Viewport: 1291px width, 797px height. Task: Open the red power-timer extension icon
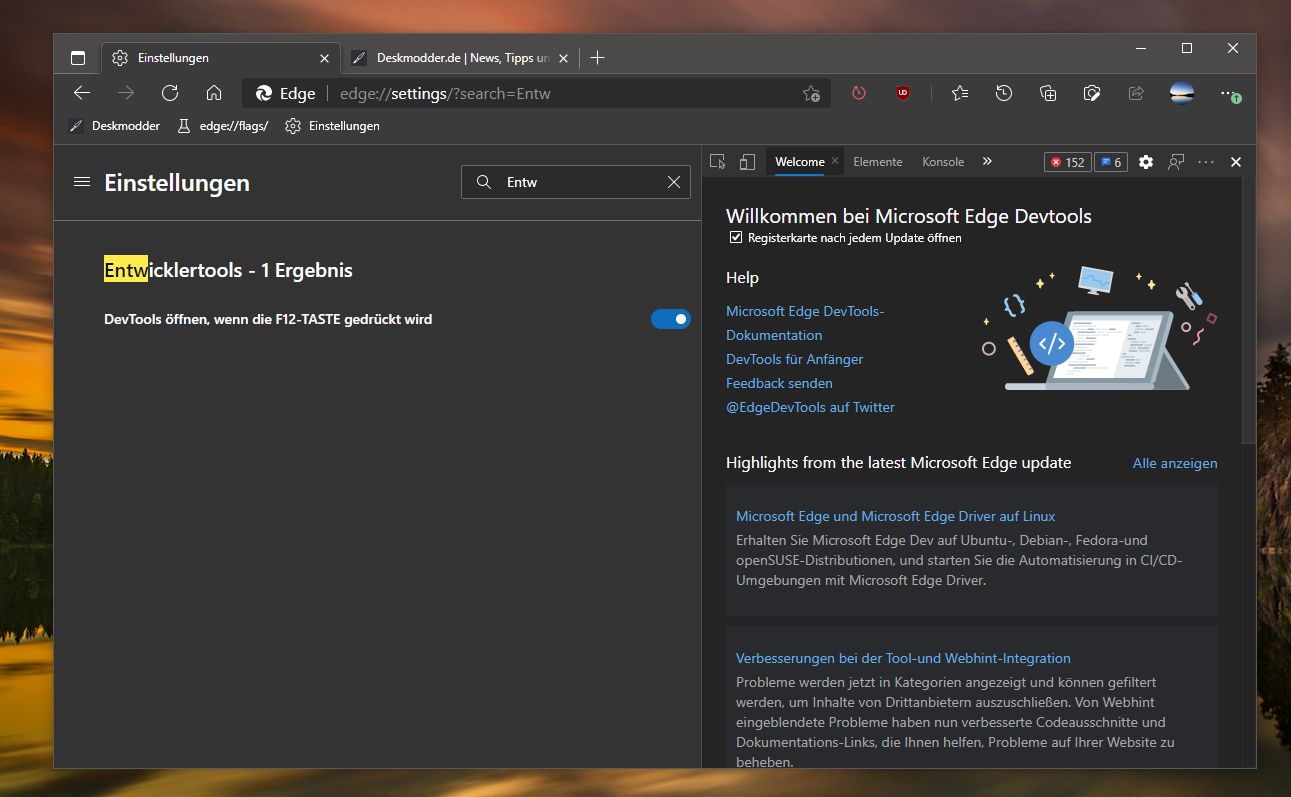coord(859,93)
